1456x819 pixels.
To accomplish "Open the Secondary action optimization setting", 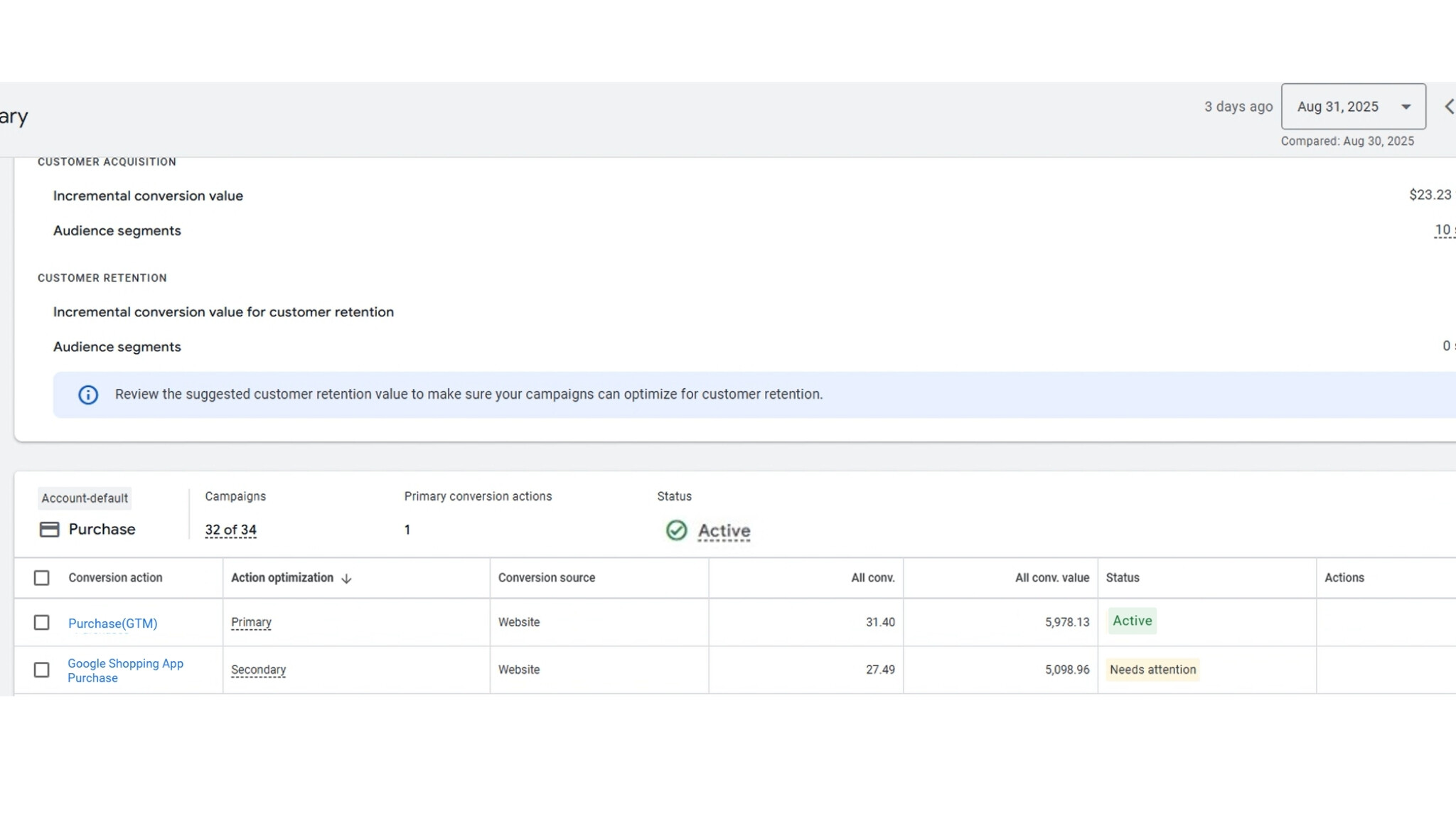I will [x=258, y=670].
